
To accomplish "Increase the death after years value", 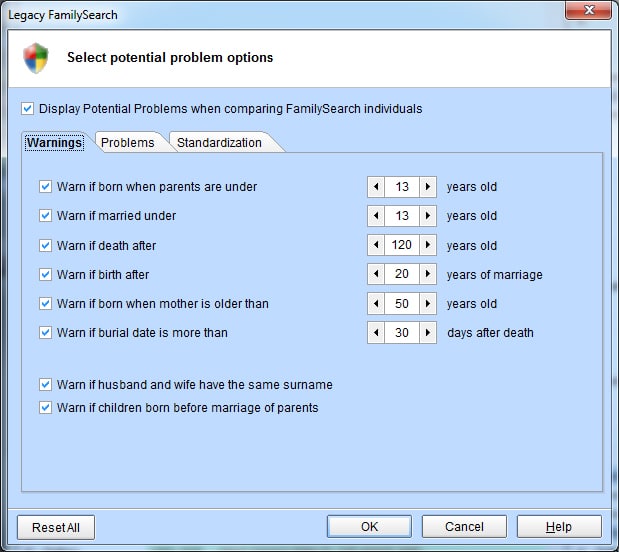I will pyautogui.click(x=428, y=245).
